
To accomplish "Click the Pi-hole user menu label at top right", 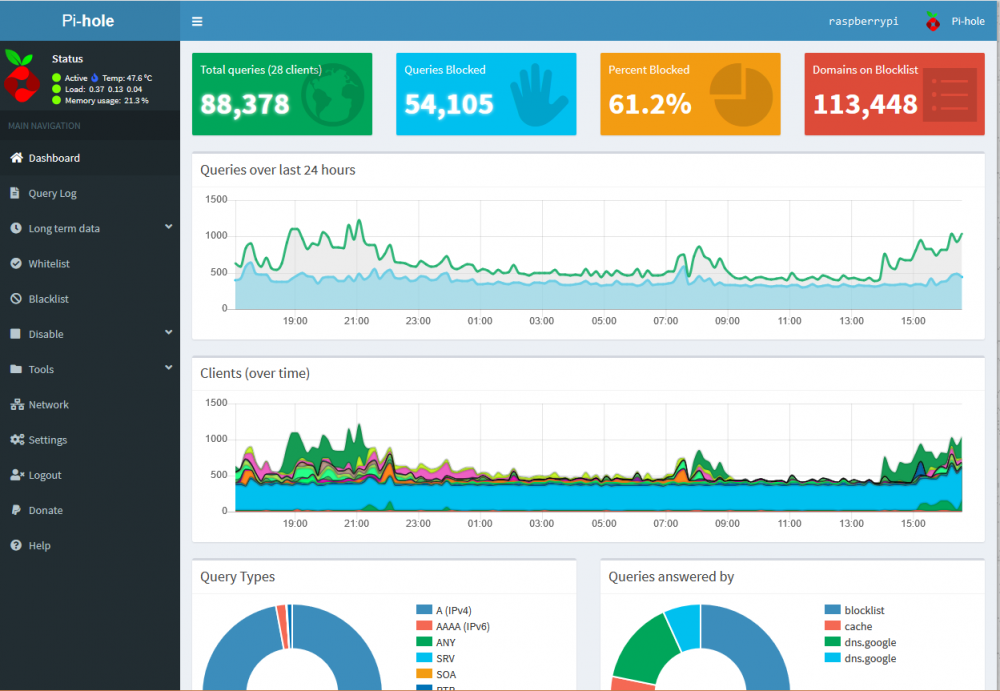I will tap(967, 21).
